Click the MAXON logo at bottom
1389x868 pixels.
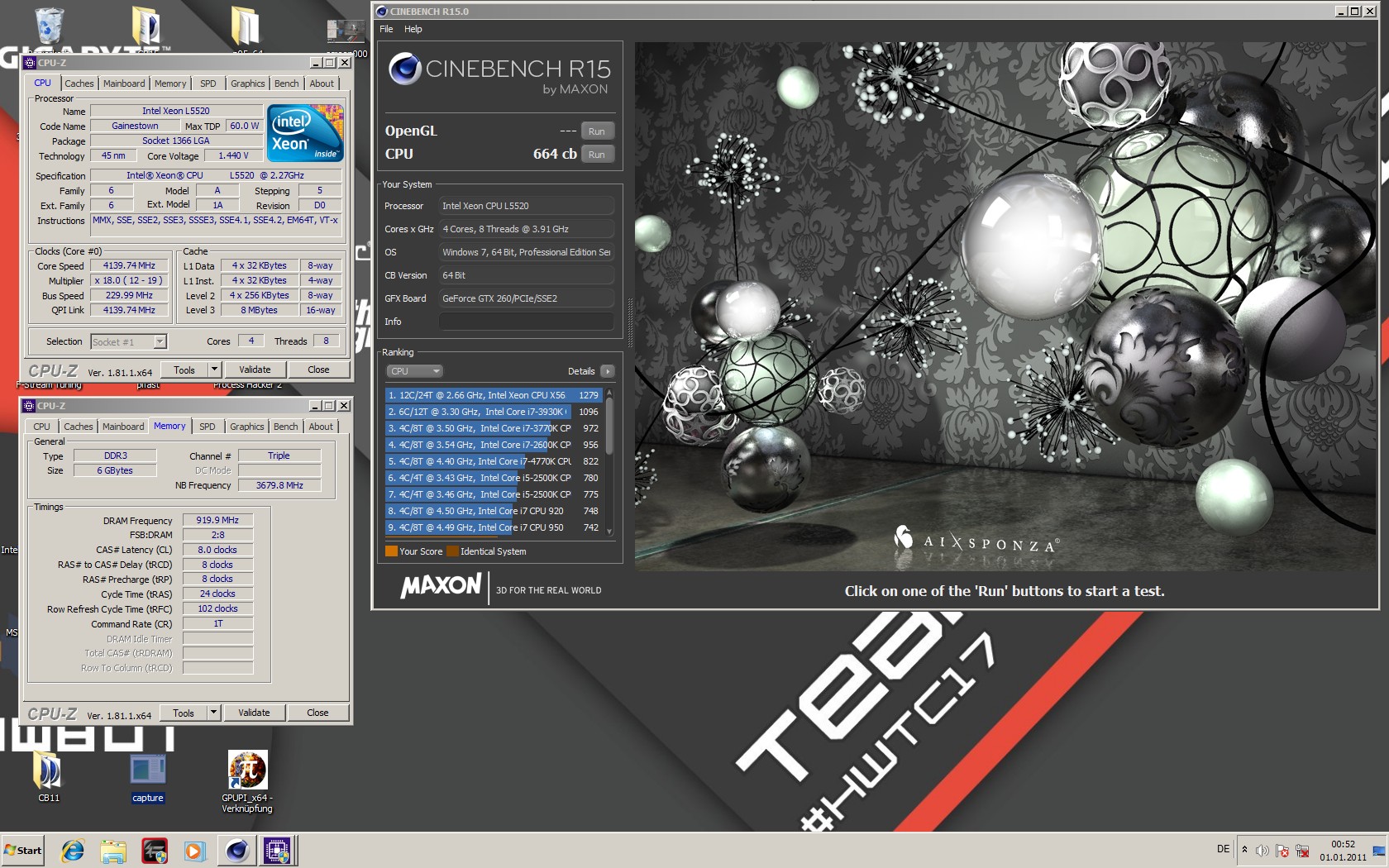click(441, 587)
